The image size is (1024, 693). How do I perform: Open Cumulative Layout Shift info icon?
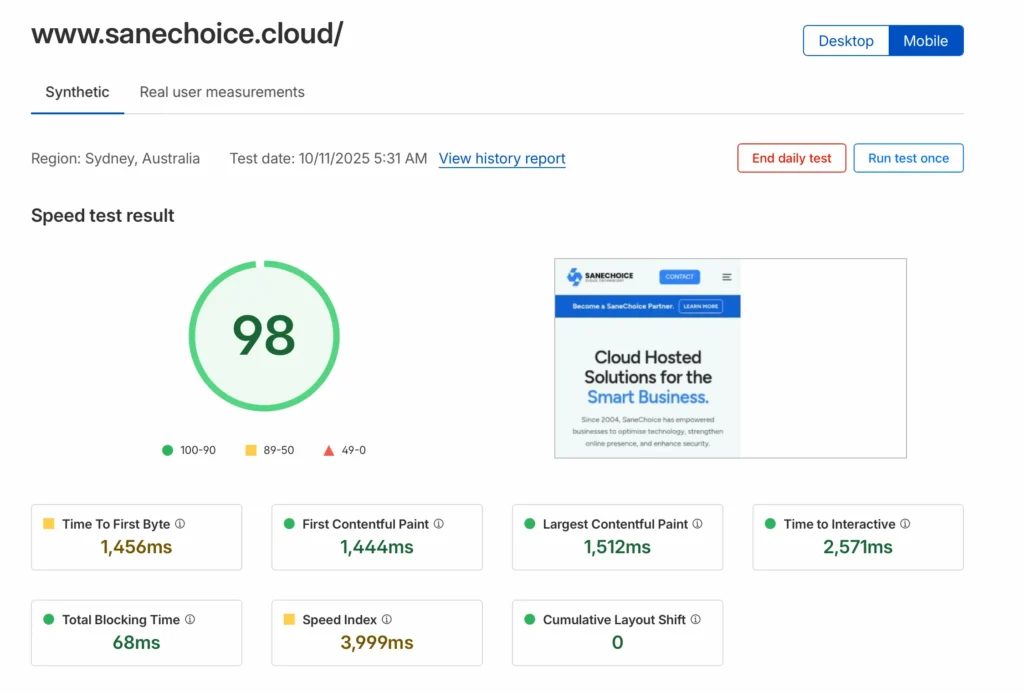point(696,619)
